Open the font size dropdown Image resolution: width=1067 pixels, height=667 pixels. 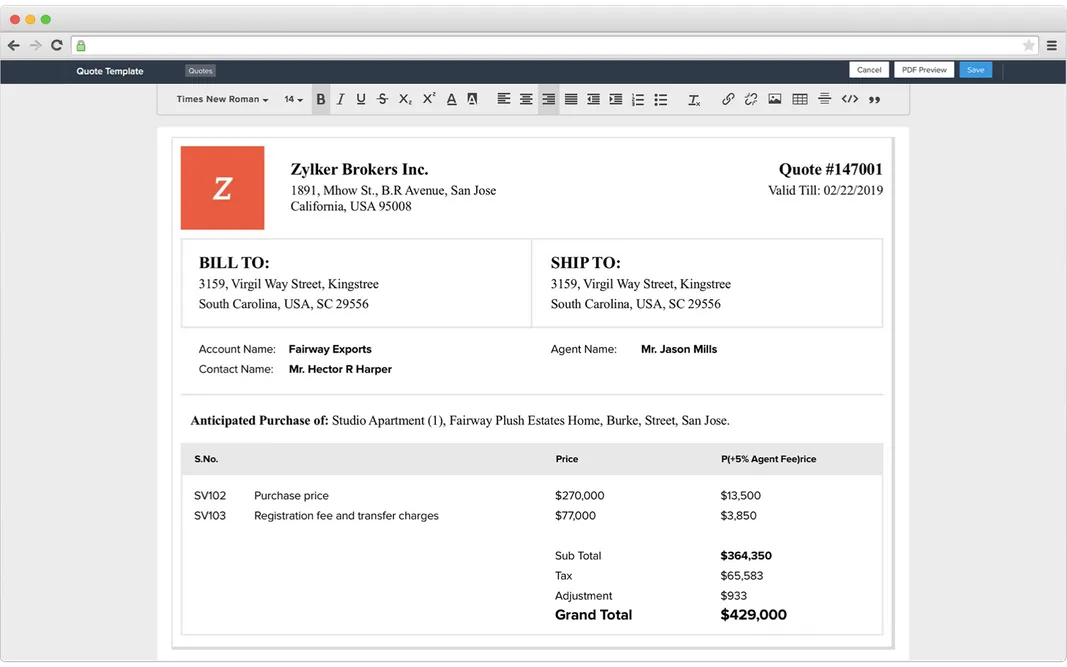click(x=292, y=99)
